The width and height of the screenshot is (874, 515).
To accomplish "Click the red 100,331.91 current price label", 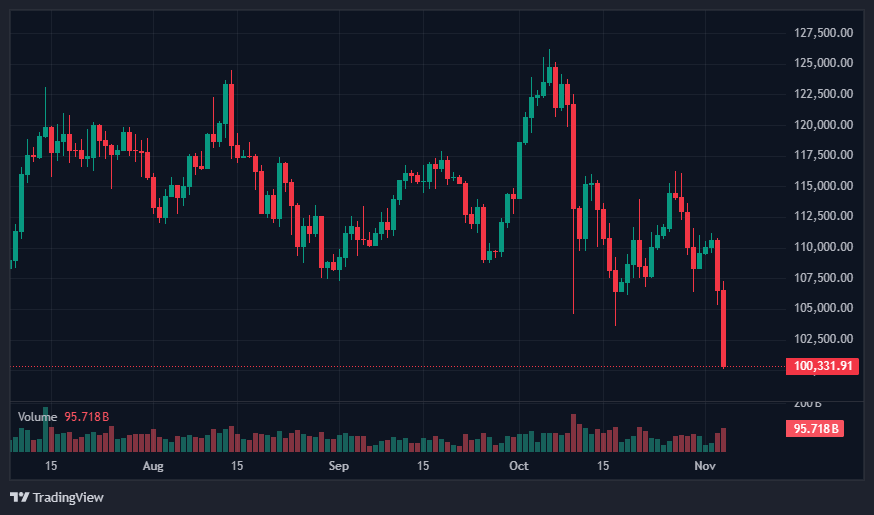I will pos(823,366).
